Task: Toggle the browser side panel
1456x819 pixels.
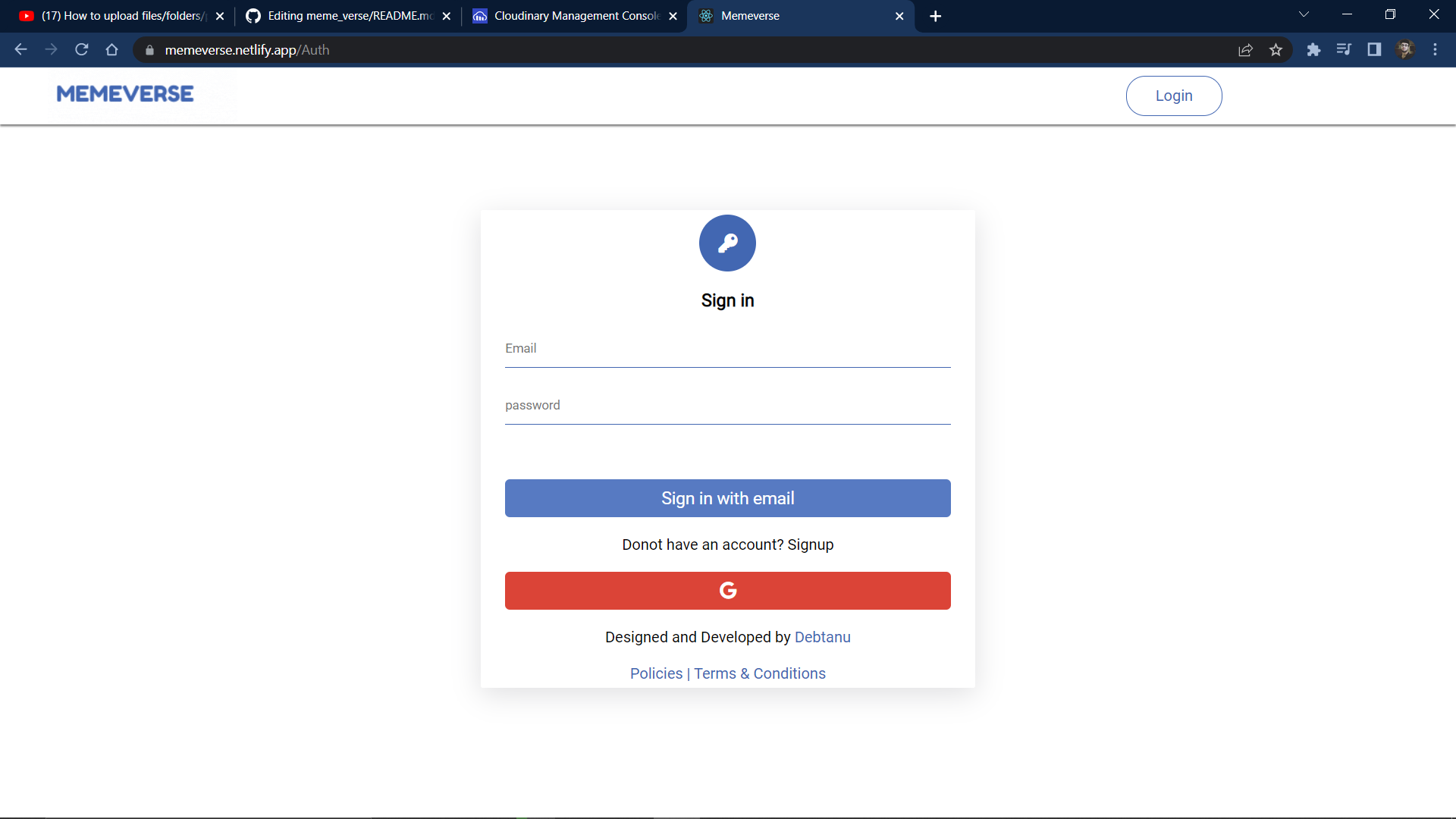Action: [x=1374, y=50]
